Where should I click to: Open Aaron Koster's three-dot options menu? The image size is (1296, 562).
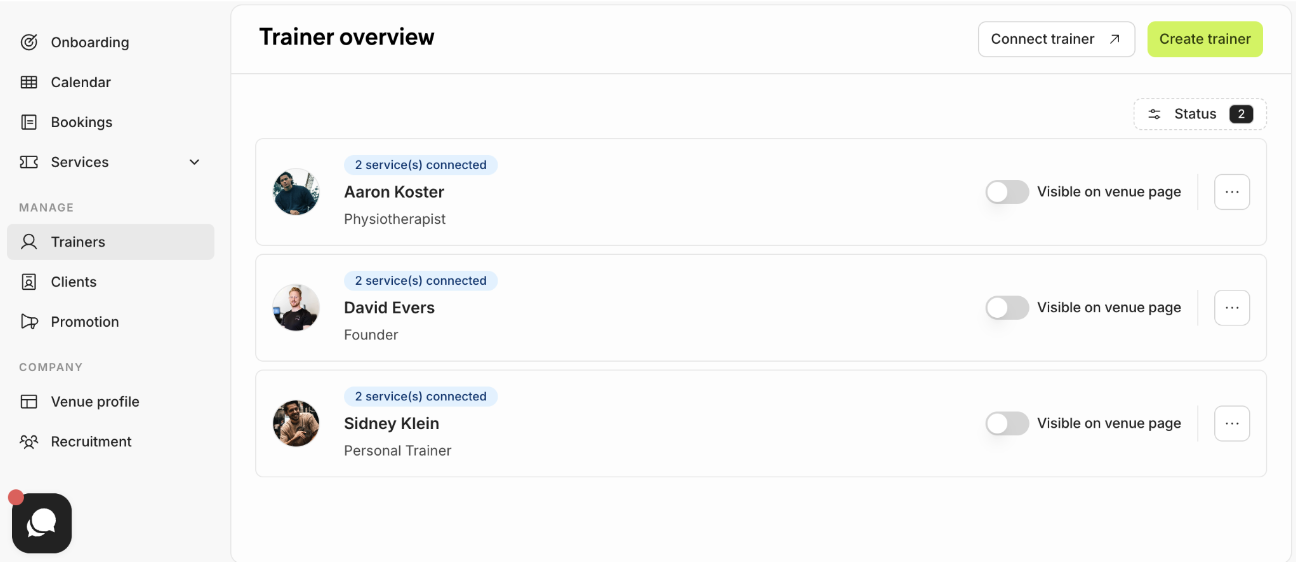[x=1232, y=192]
